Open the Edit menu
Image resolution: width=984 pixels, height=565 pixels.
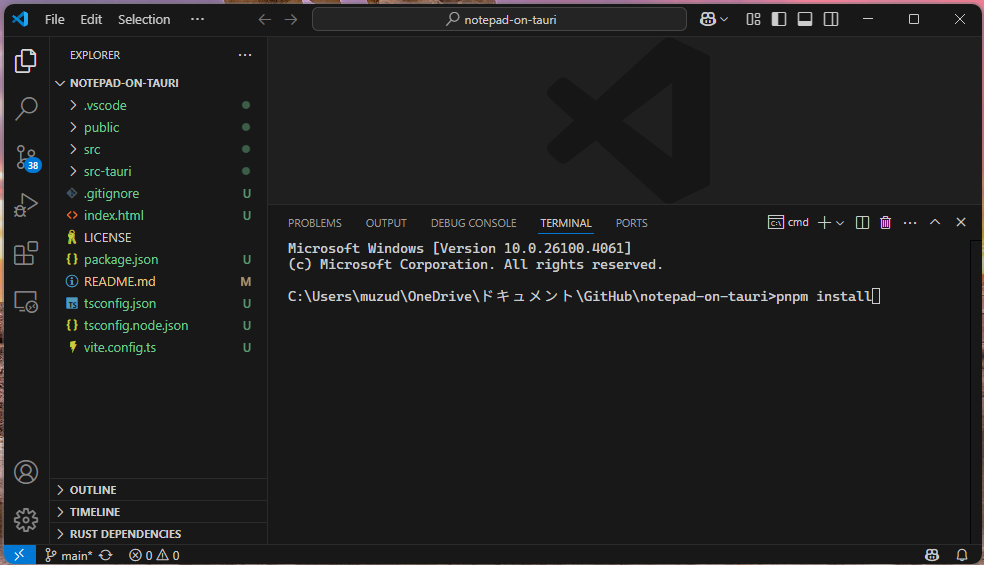(91, 19)
